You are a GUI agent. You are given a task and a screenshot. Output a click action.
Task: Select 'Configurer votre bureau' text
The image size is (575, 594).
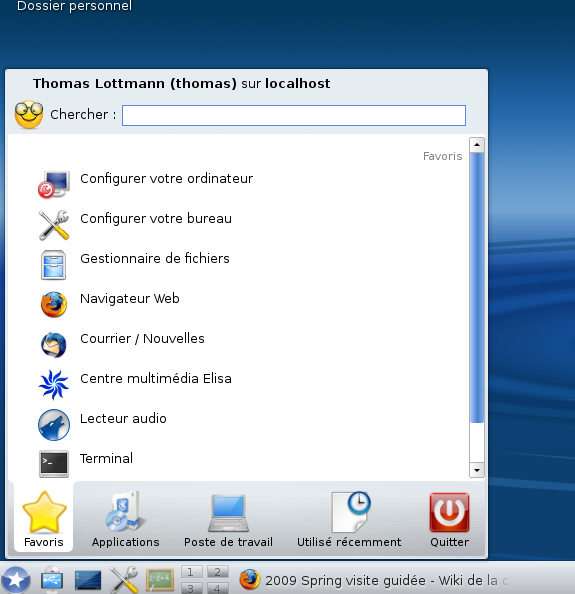(x=156, y=219)
